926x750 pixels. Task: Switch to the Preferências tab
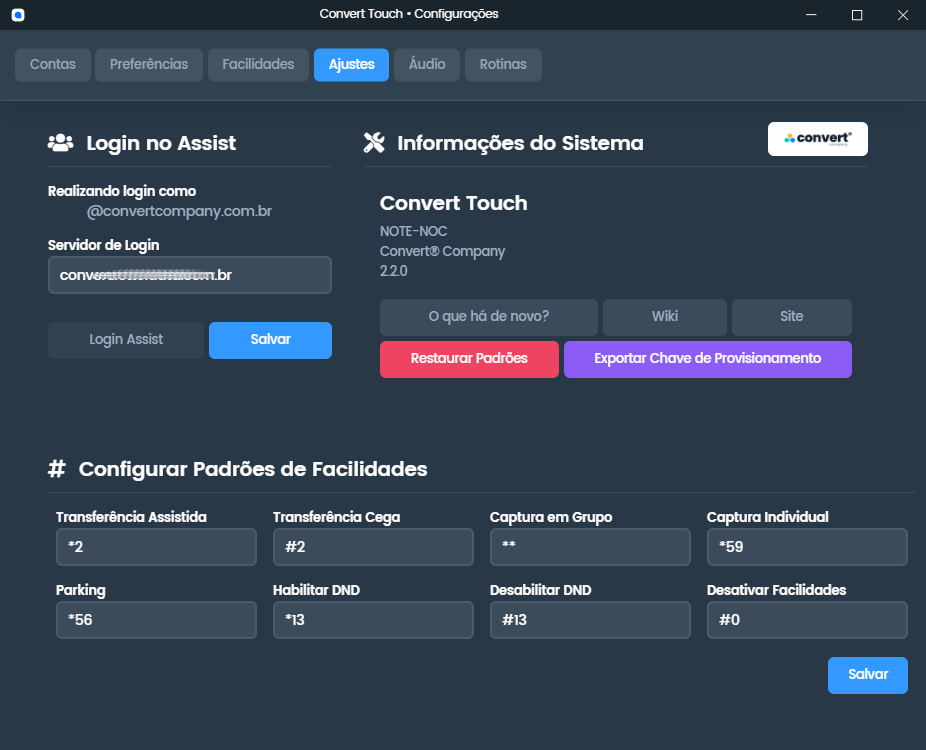coord(149,64)
